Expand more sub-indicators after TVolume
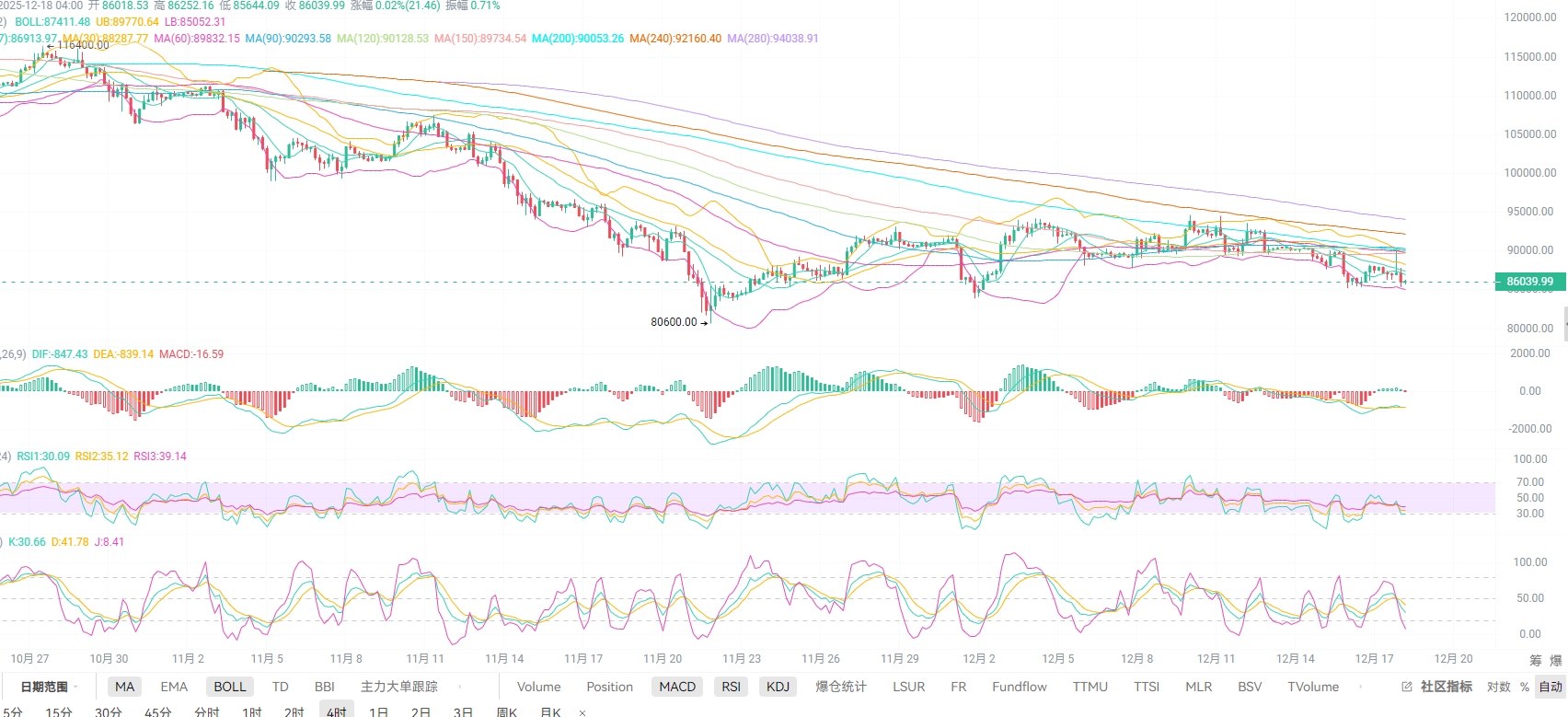The height and width of the screenshot is (717, 1568). coord(1362,687)
